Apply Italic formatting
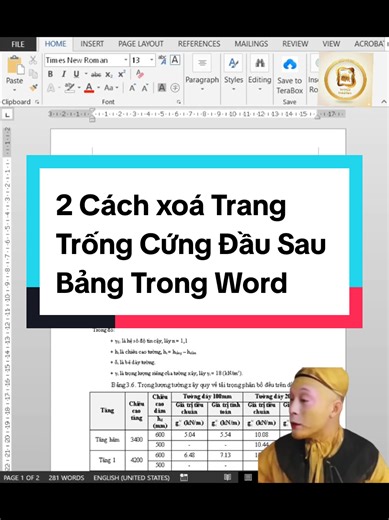Image resolution: width=389 pixels, height=520 pixels. click(x=63, y=74)
